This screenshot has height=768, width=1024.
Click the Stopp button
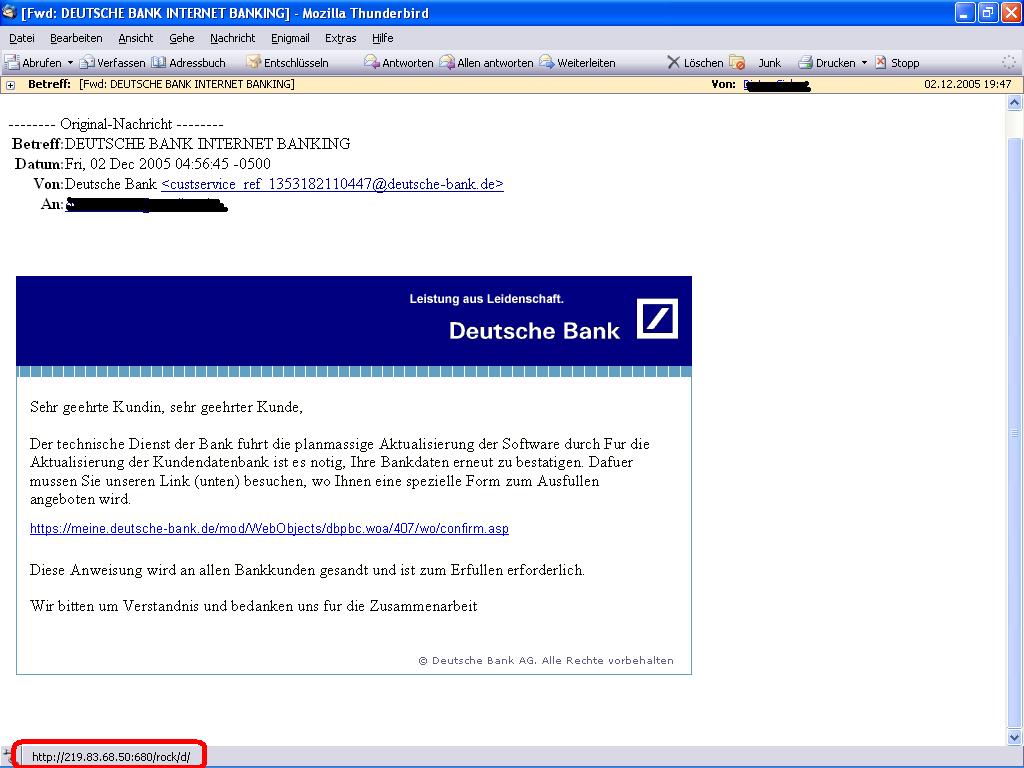(x=897, y=63)
